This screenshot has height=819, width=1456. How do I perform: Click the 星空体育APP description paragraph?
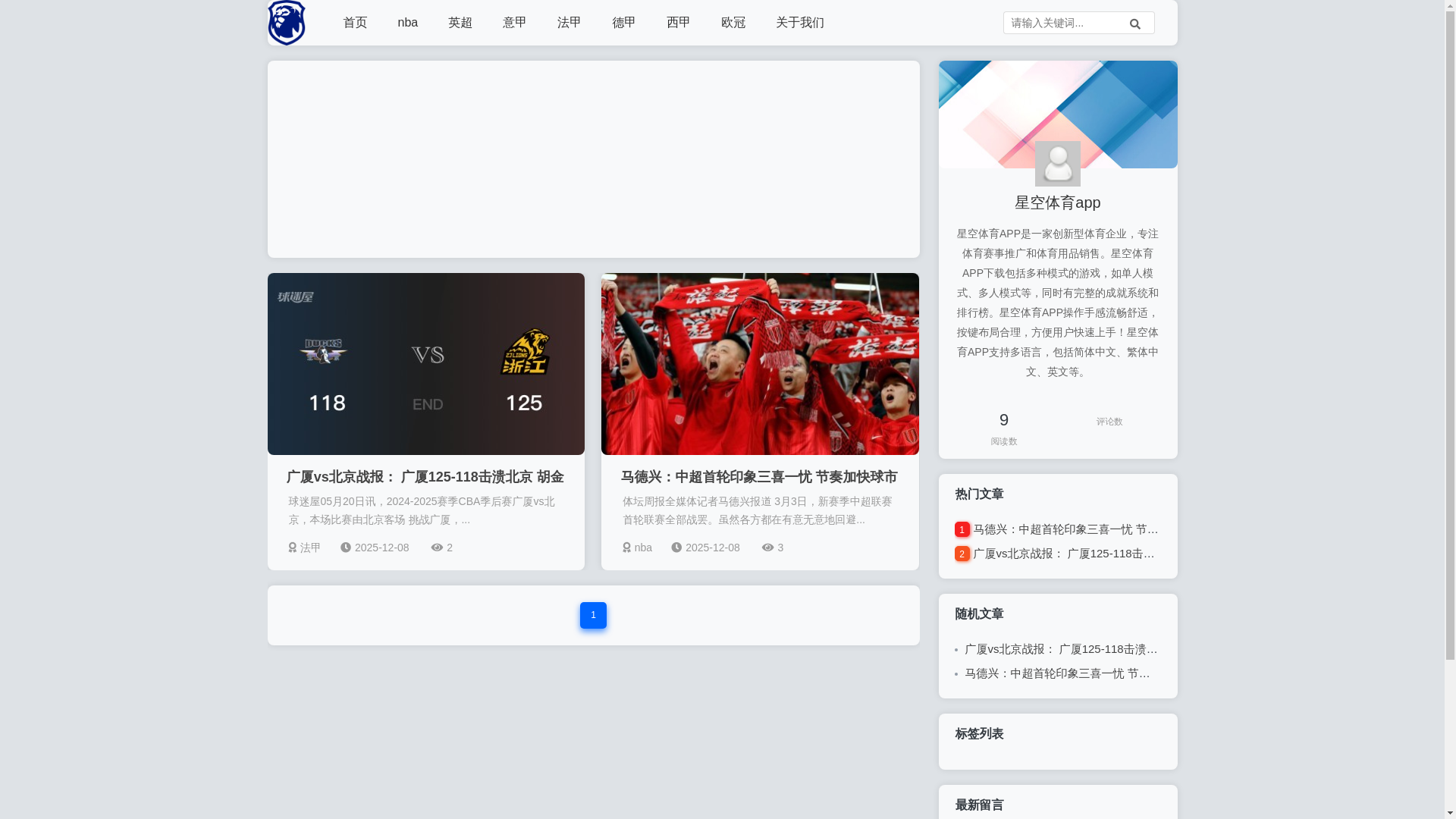(x=1057, y=303)
